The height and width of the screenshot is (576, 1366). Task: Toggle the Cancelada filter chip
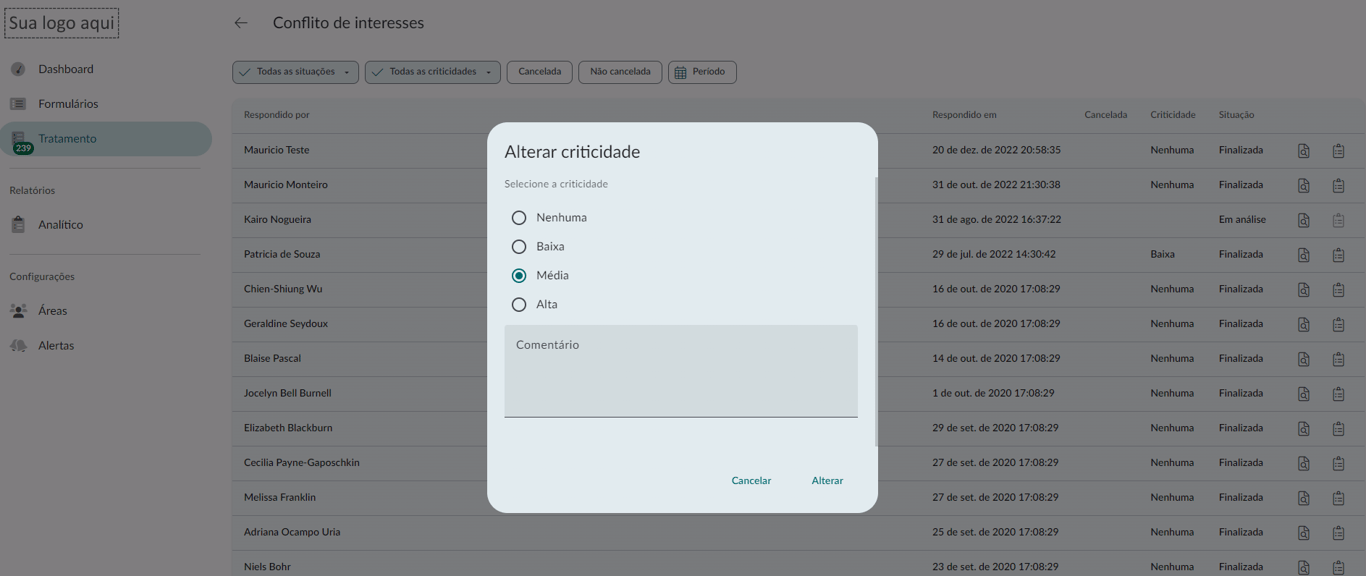[x=540, y=72]
